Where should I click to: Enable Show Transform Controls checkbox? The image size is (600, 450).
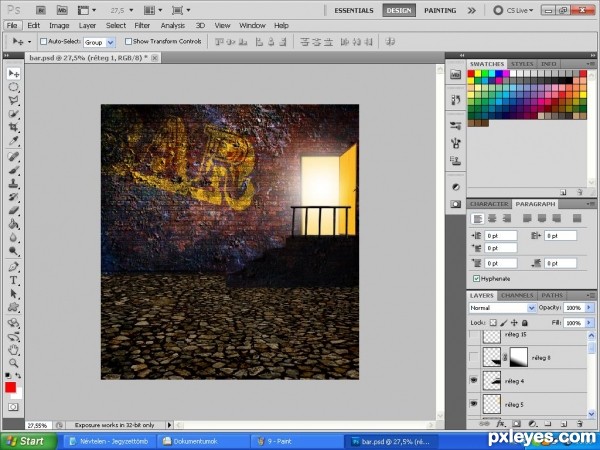(x=129, y=41)
